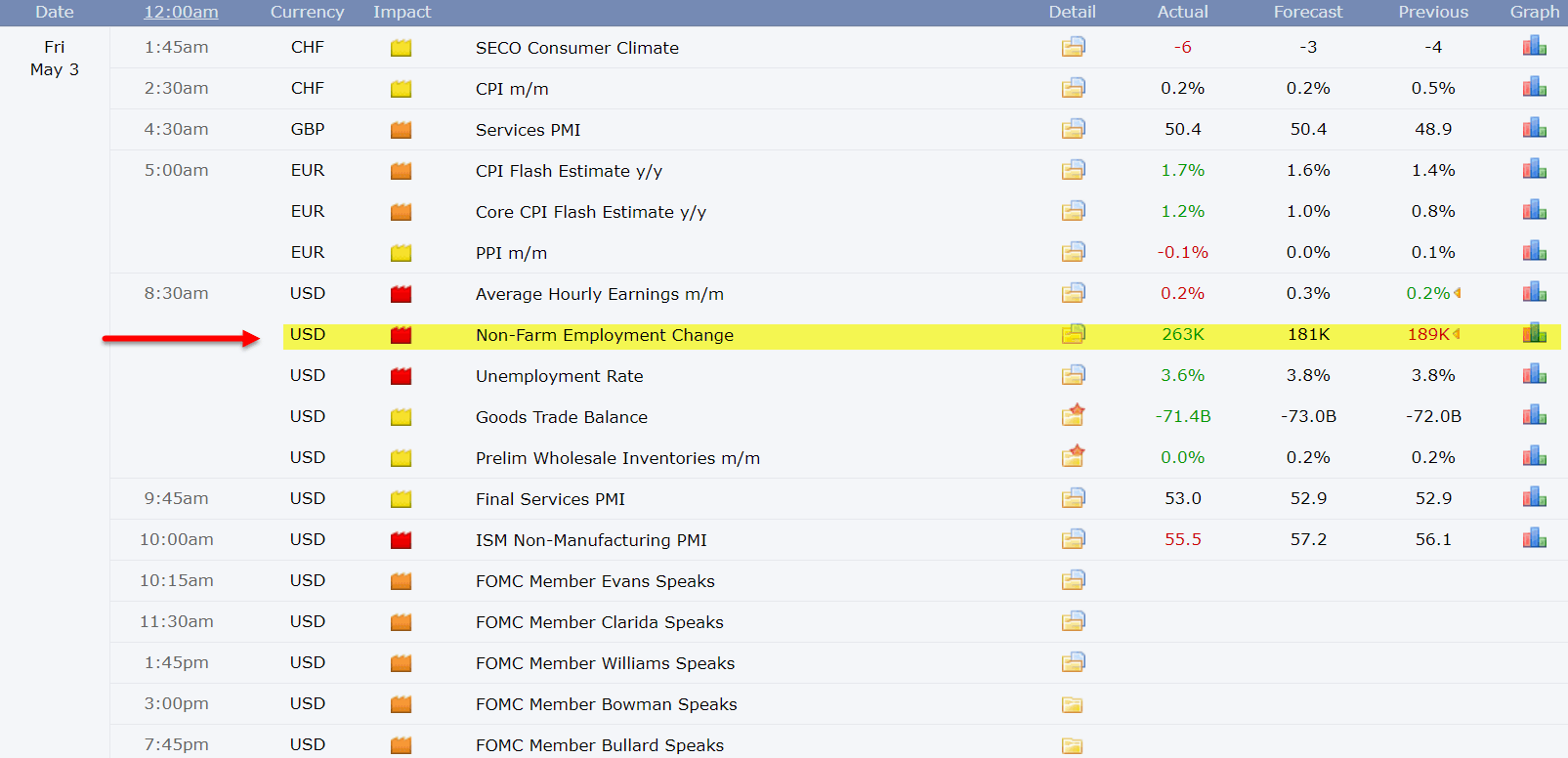Select the ISM Non-Manufacturing PMI event name
The image size is (1568, 758).
tap(591, 540)
